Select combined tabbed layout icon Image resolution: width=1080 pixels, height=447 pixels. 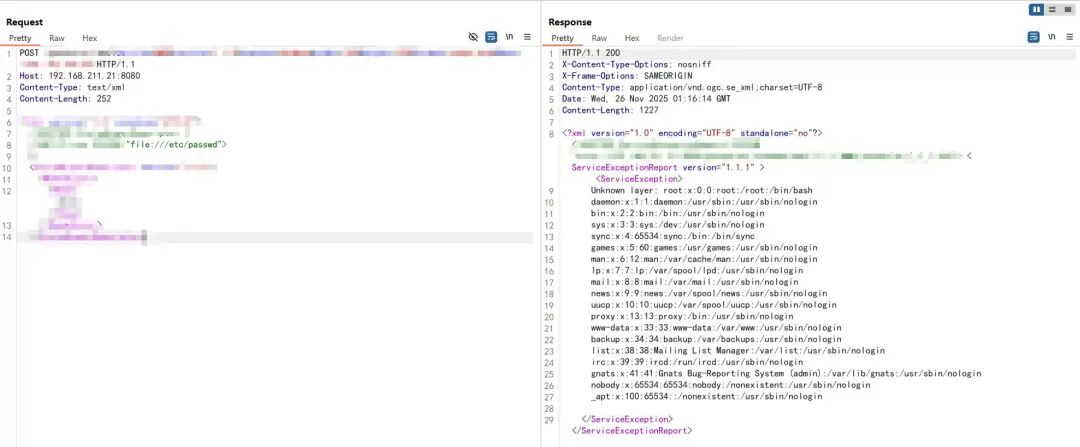click(x=1067, y=9)
